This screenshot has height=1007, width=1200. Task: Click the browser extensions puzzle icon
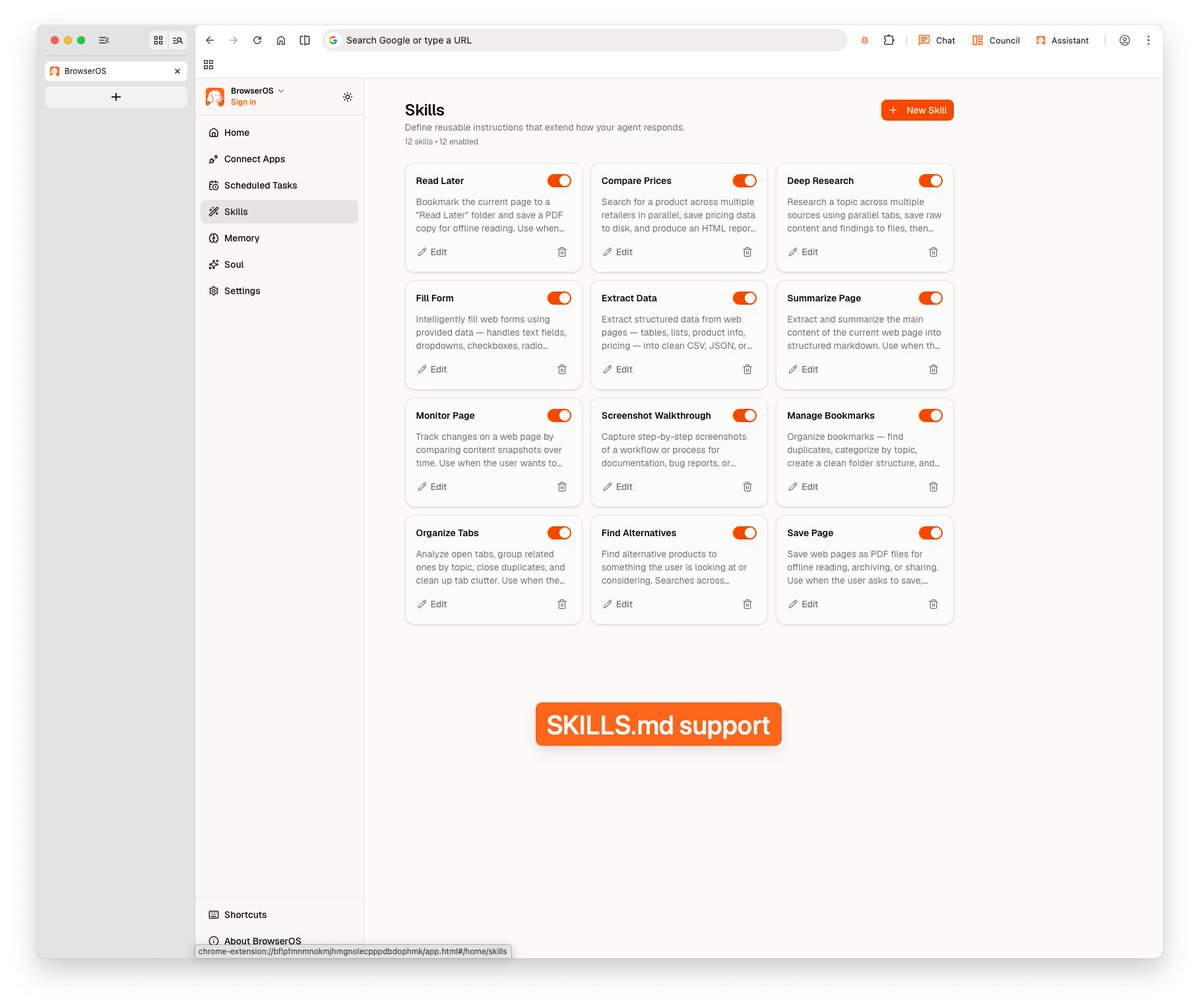click(x=888, y=40)
